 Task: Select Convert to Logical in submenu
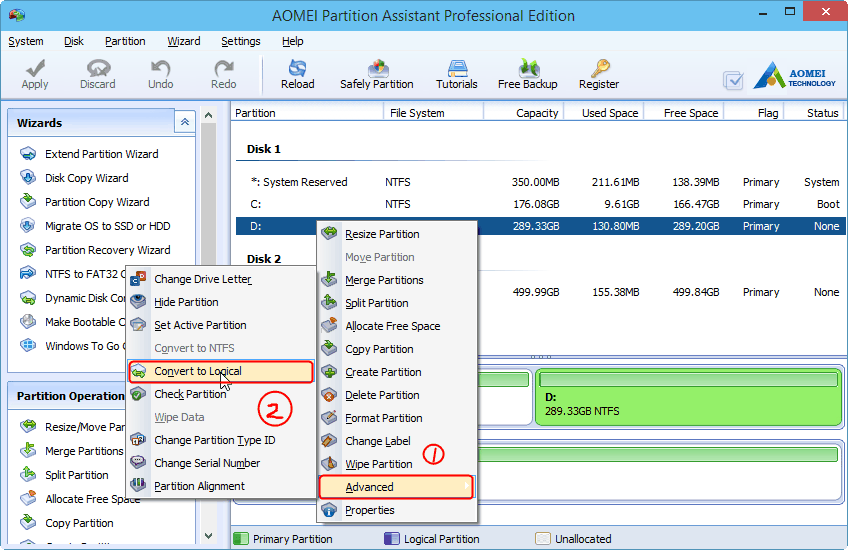(x=221, y=372)
